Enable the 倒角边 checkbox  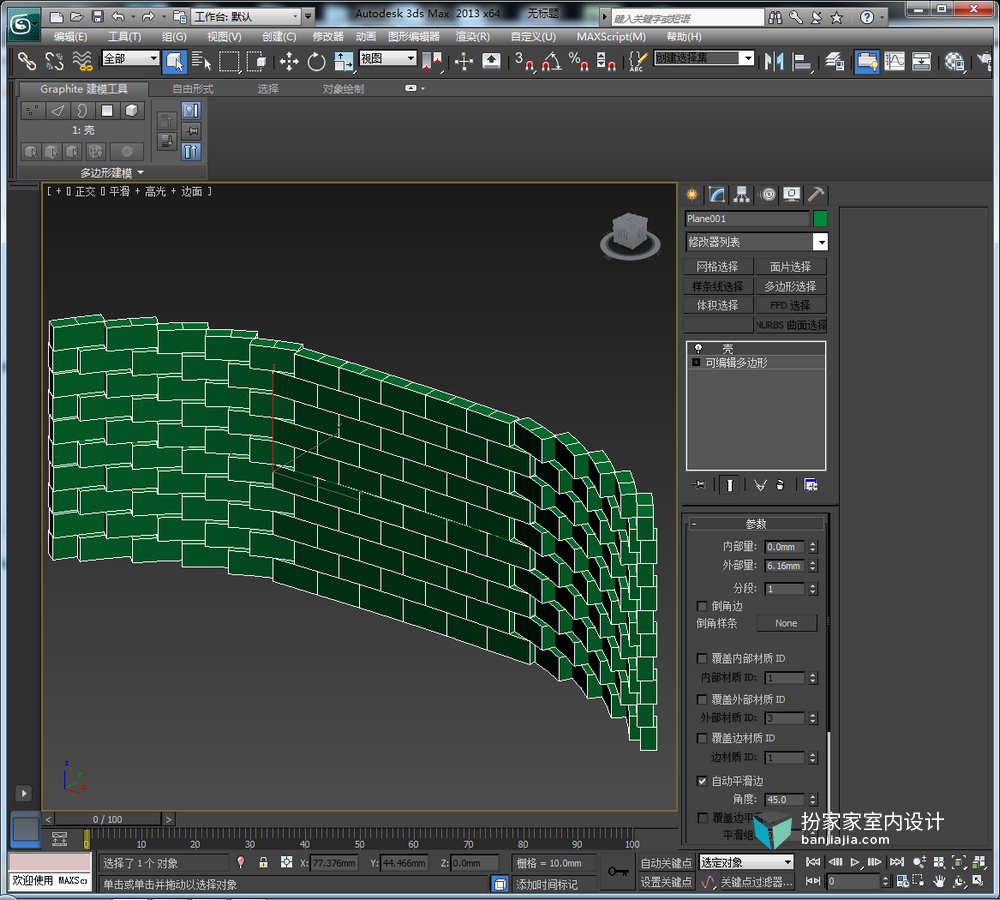[x=702, y=606]
